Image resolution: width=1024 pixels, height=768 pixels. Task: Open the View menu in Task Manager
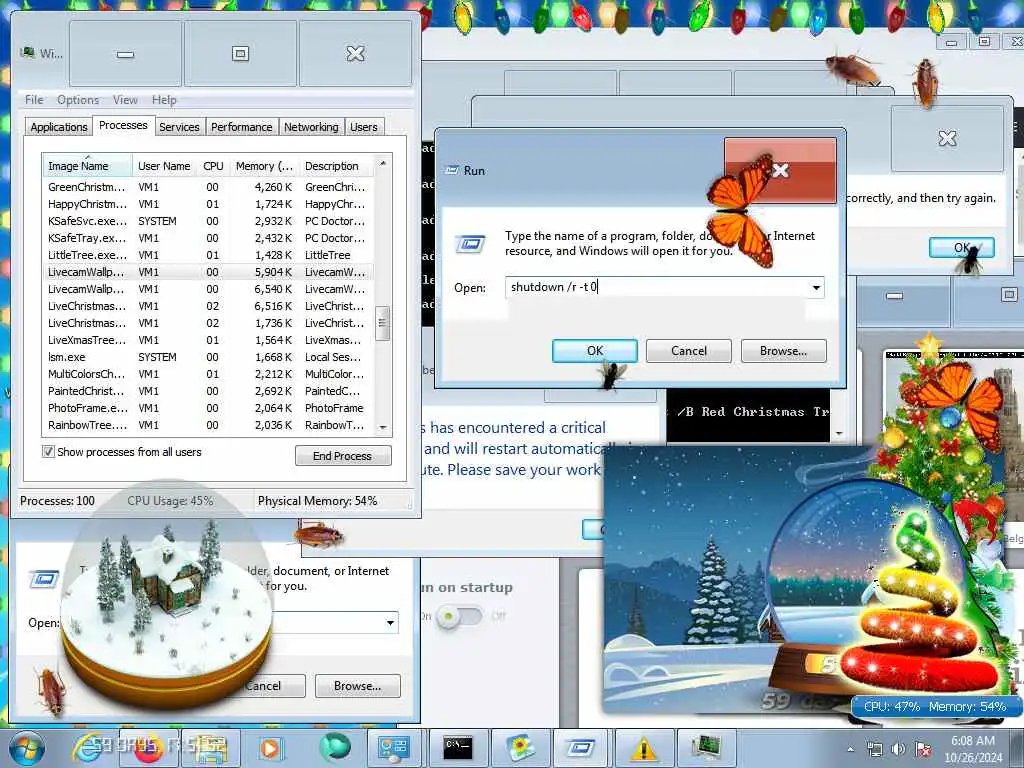click(x=125, y=100)
